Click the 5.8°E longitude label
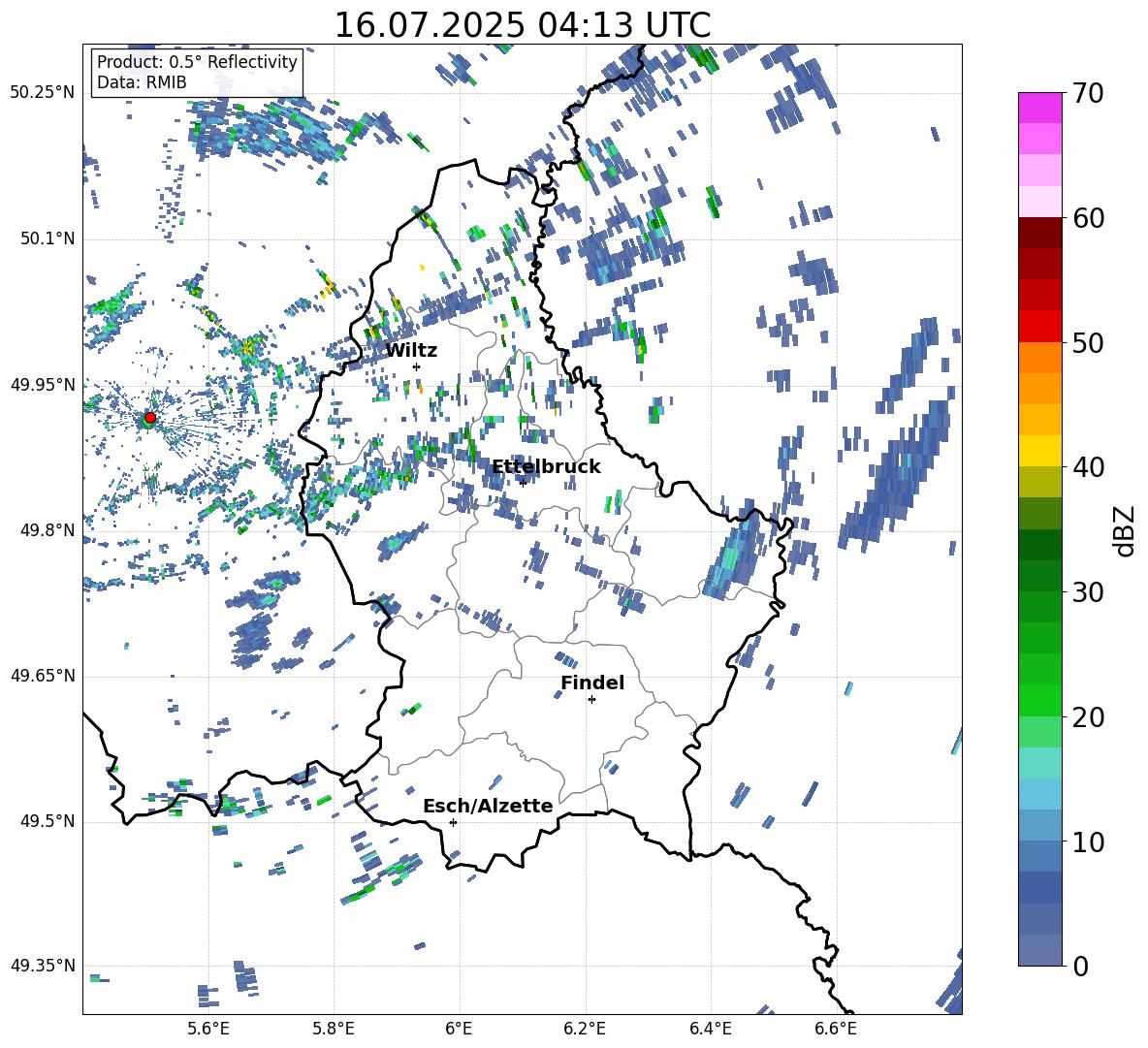Screen dimensions: 1148x1048 coord(334,1029)
